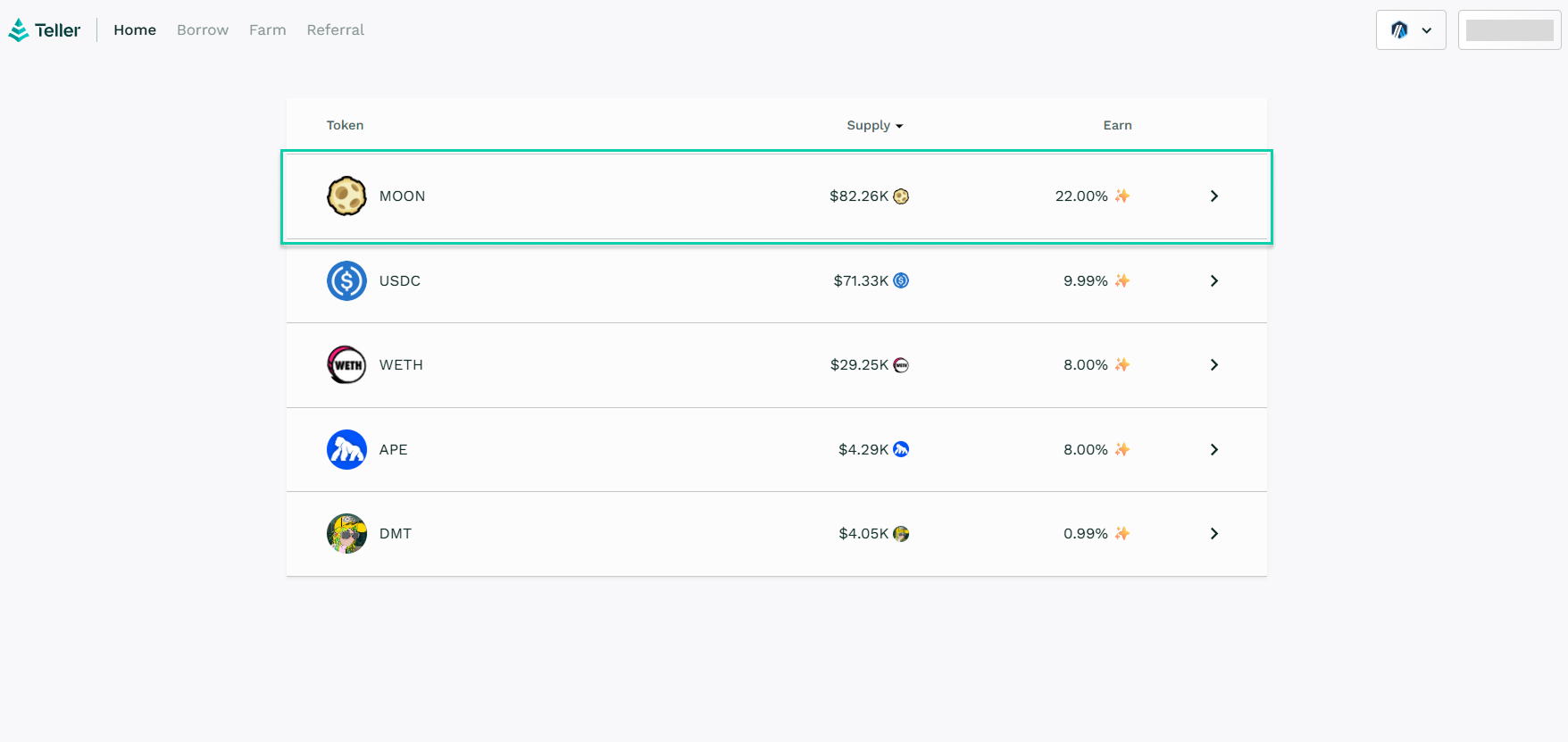The image size is (1568, 742).
Task: Open the network selector dropdown
Action: [1411, 30]
